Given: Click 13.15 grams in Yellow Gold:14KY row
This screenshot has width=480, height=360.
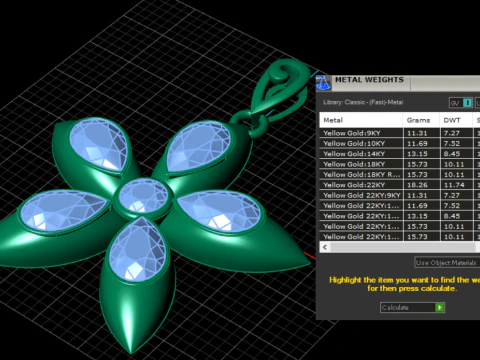Looking at the screenshot, I should 421,154.
